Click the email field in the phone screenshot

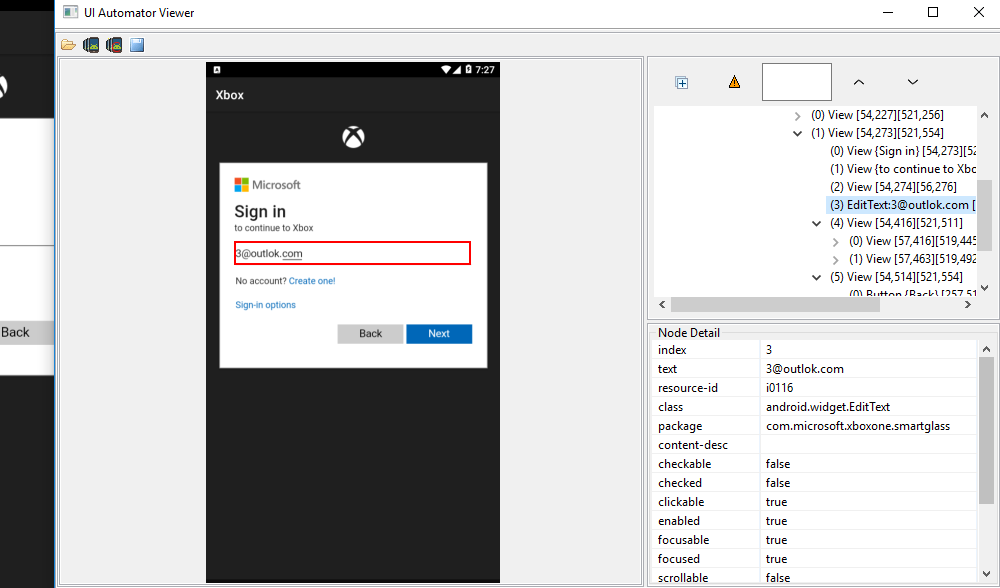352,253
